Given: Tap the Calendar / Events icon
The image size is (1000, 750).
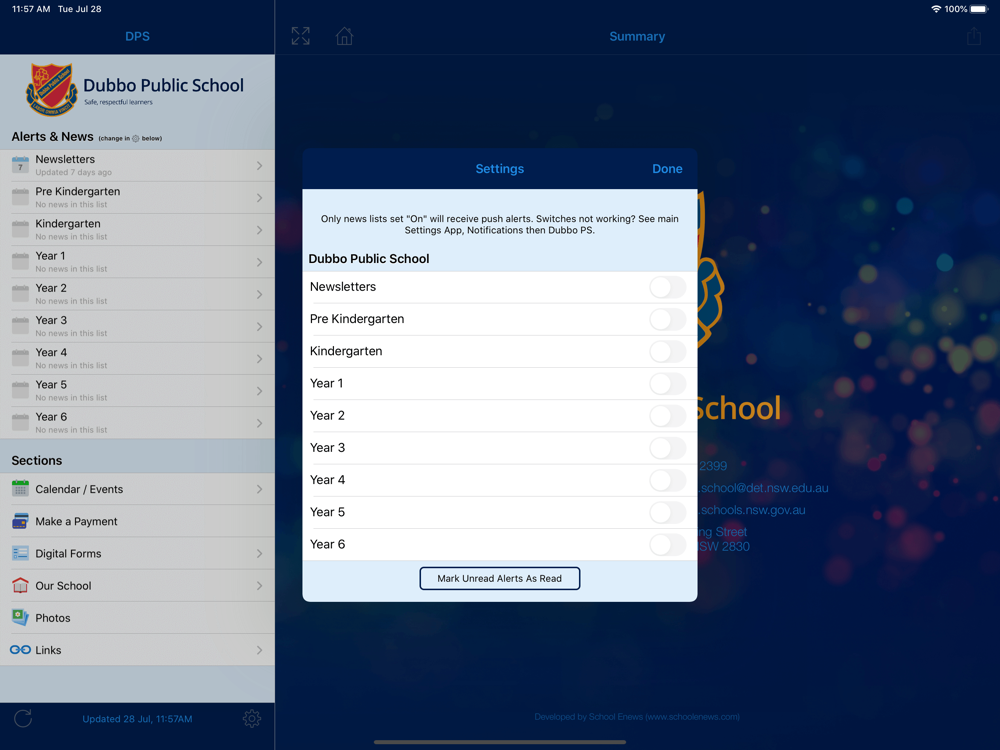Looking at the screenshot, I should click(x=20, y=489).
